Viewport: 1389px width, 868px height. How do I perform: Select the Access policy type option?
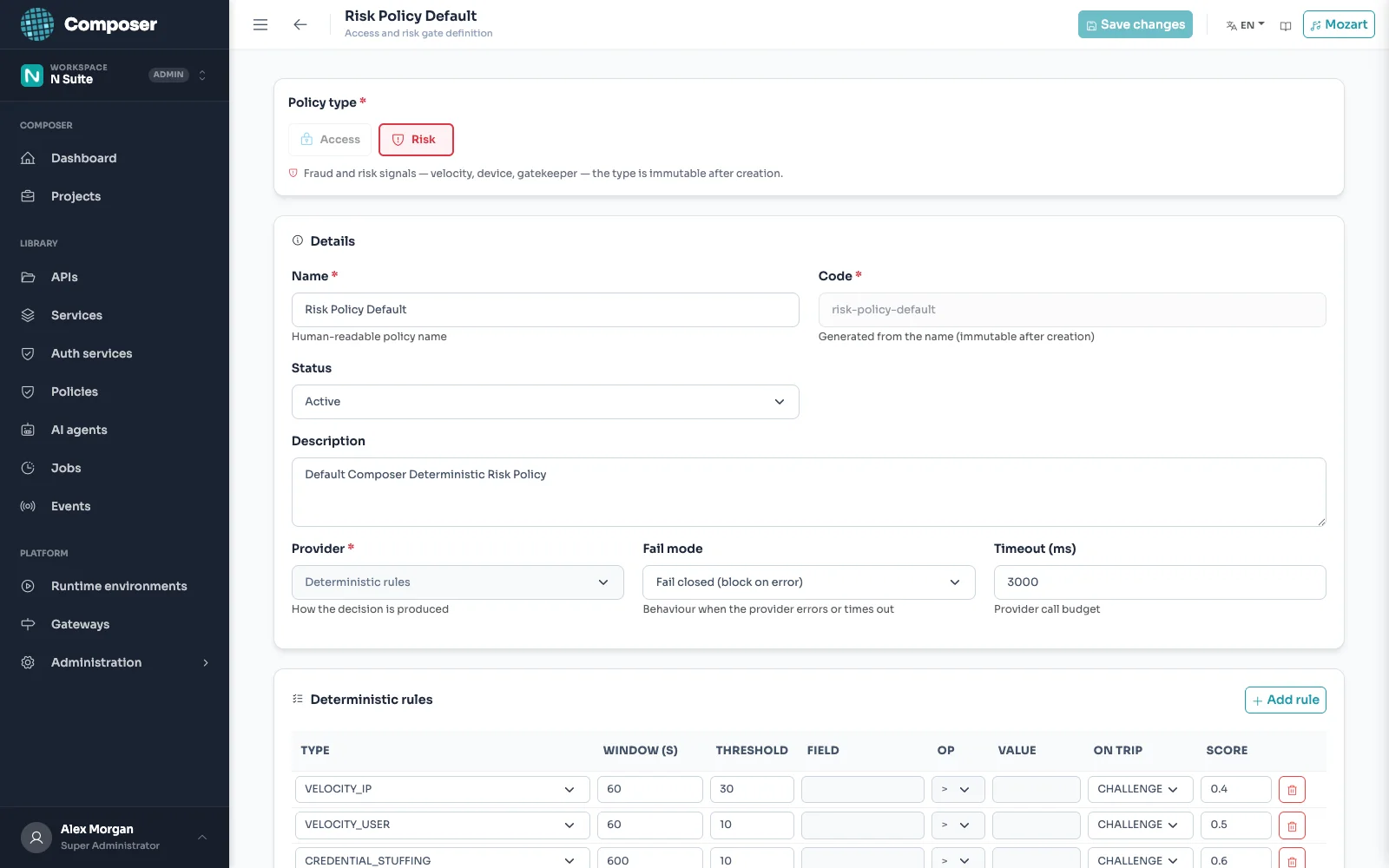[x=330, y=140]
